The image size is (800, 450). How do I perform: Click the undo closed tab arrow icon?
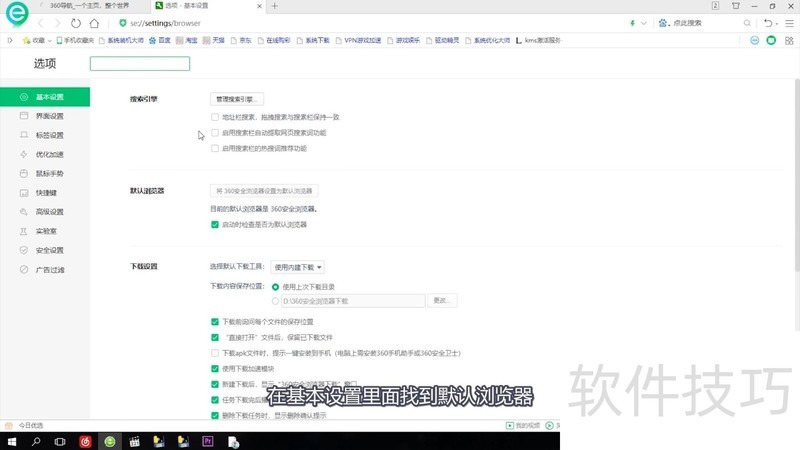click(768, 23)
